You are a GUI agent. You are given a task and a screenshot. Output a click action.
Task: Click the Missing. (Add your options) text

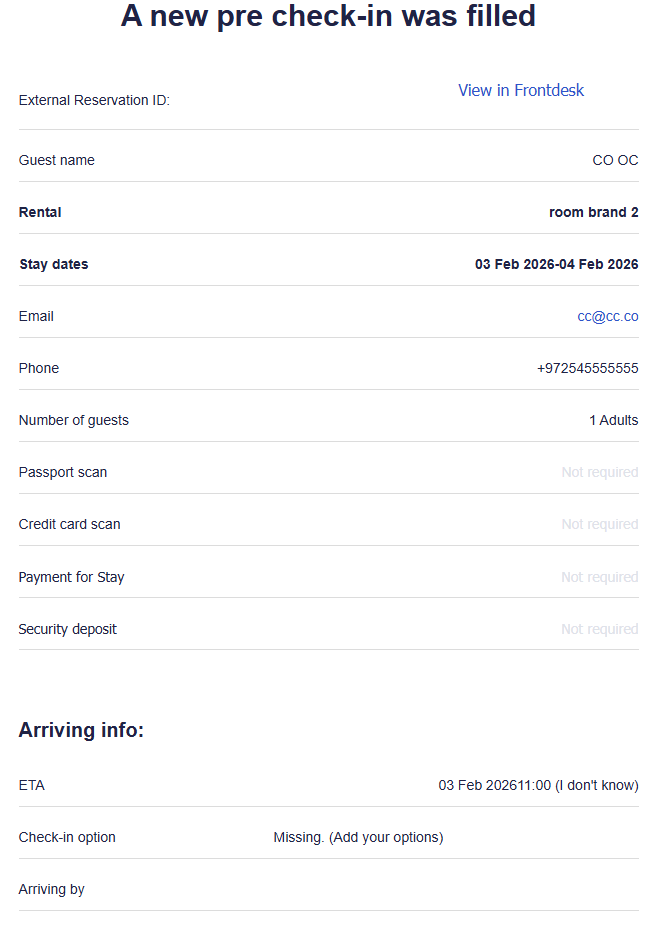coord(358,837)
